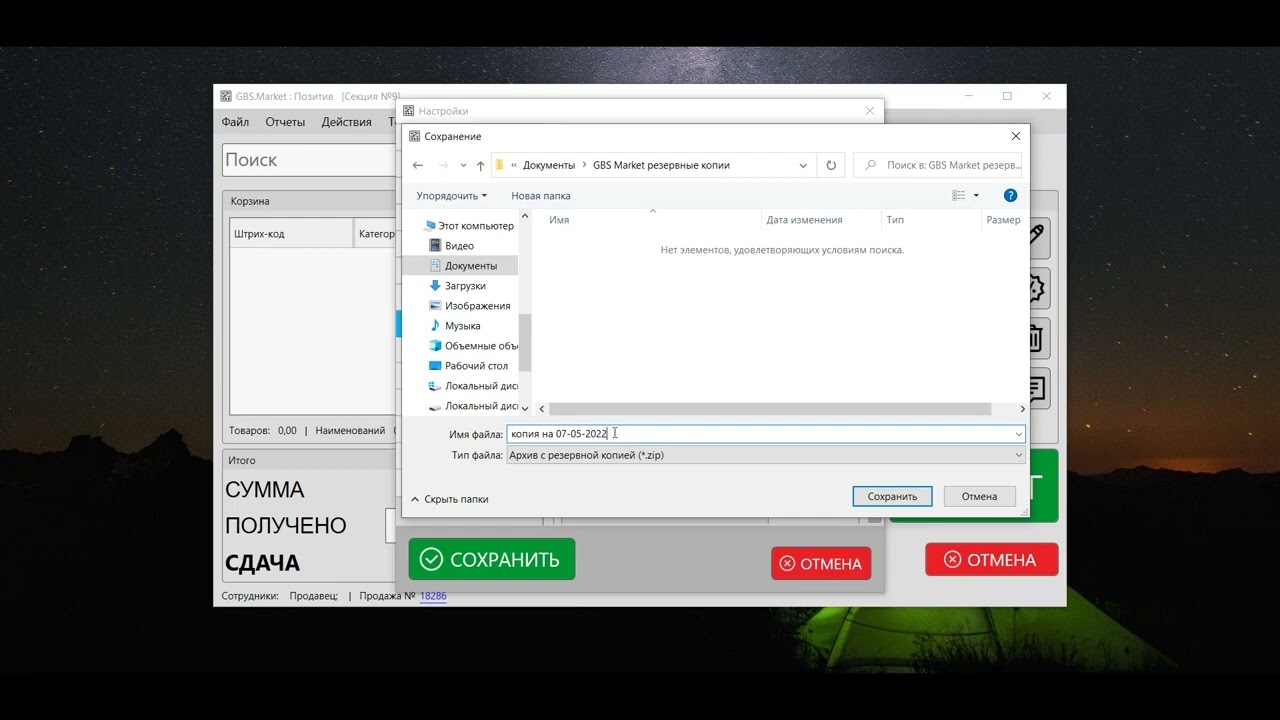Refresh the current folder listing

(831, 165)
